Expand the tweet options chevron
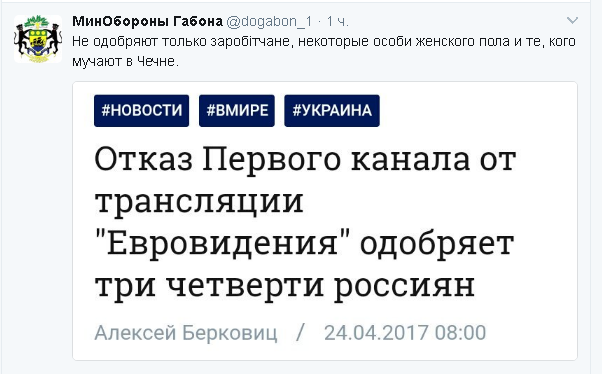 point(572,20)
